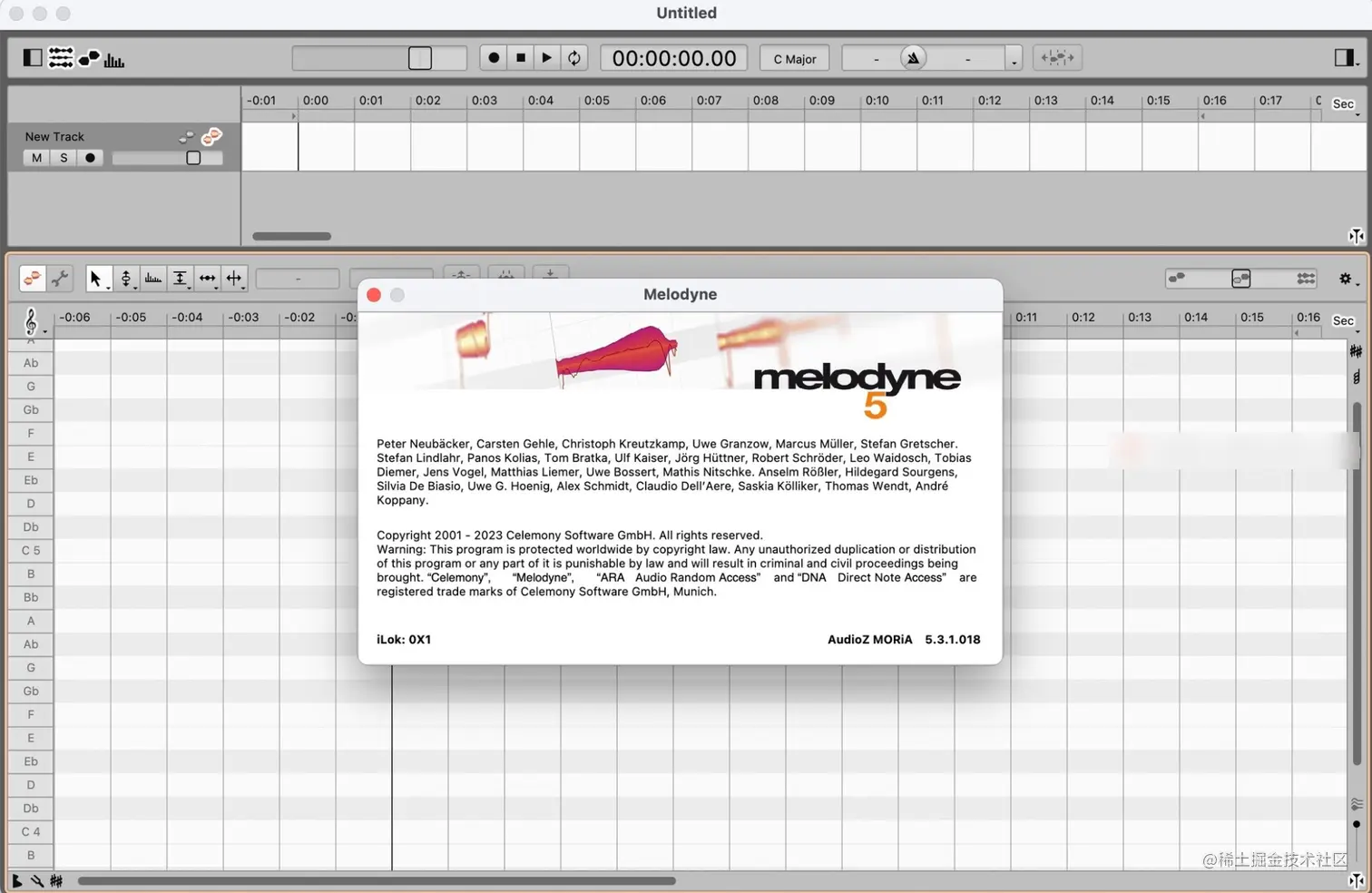Toggle the left info pane icon
The image size is (1372, 893).
[x=33, y=58]
